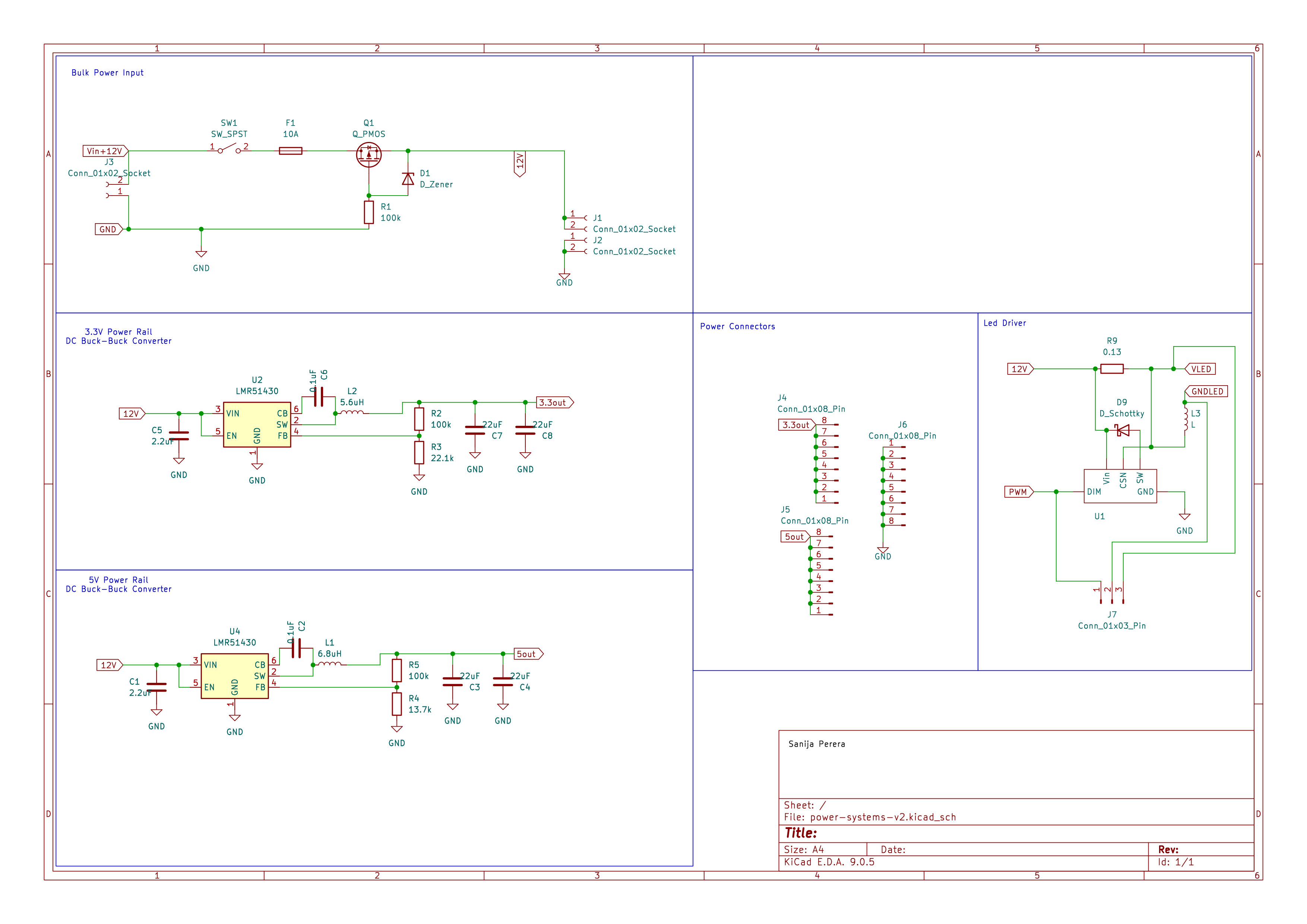
Task: Click the Vin+12V net label
Action: [x=104, y=151]
